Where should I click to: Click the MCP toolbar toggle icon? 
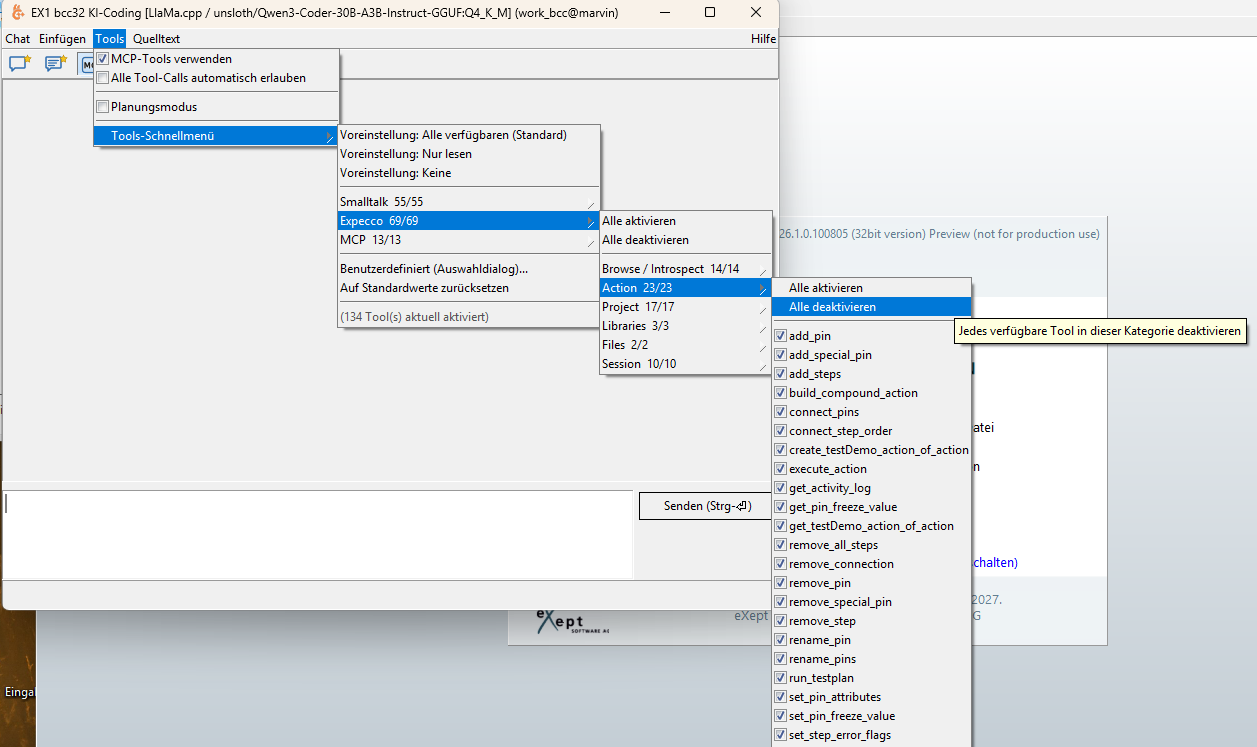pyautogui.click(x=86, y=64)
